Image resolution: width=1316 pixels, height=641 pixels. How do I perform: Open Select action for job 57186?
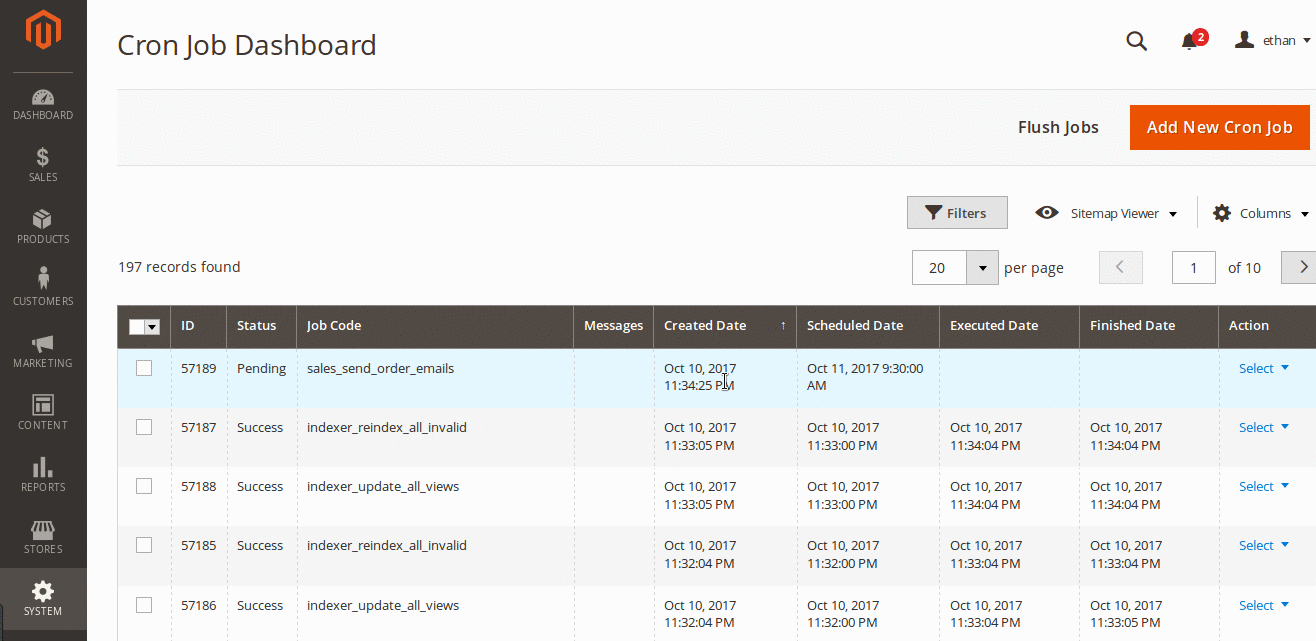tap(1264, 605)
